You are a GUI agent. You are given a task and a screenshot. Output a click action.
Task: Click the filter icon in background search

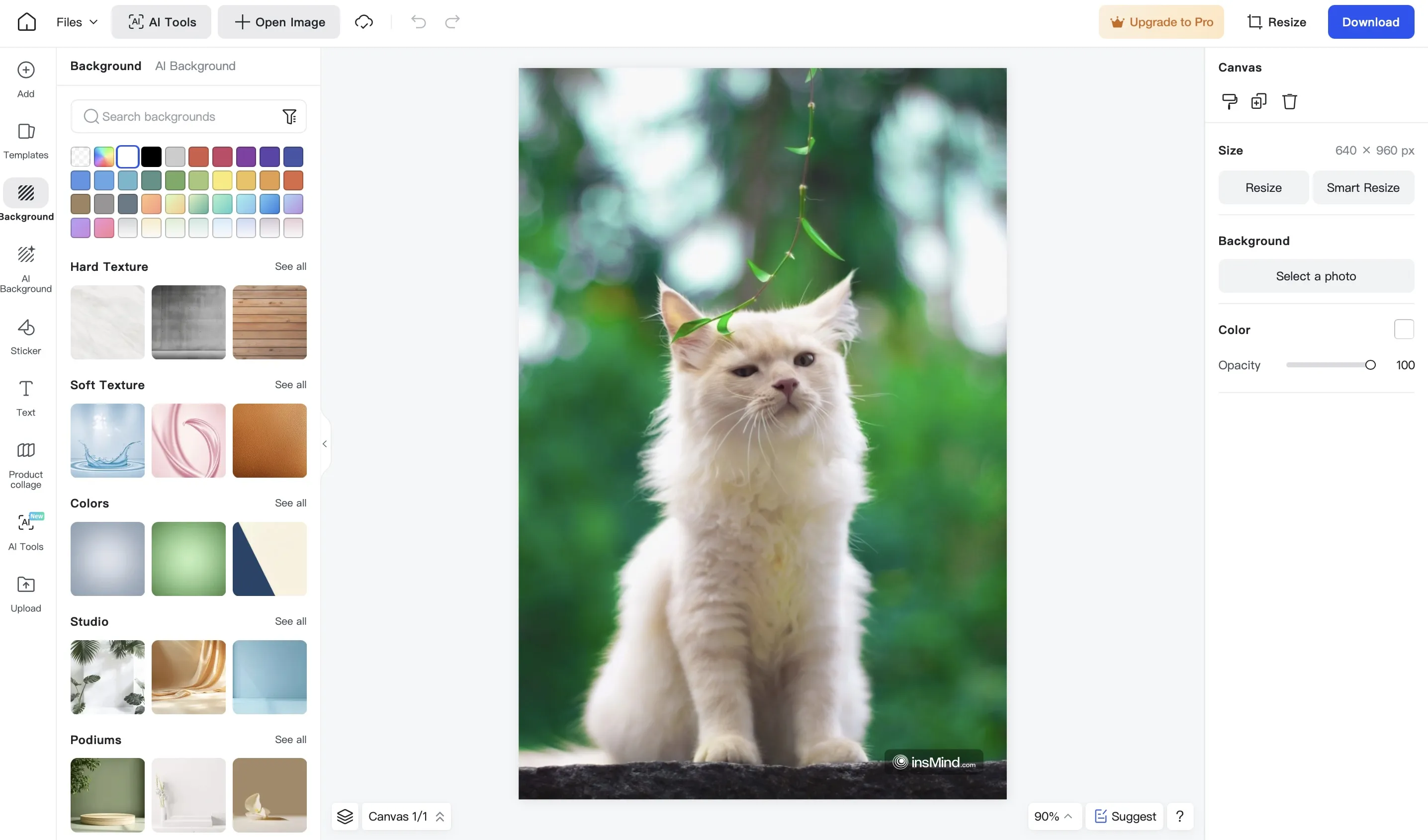tap(291, 116)
